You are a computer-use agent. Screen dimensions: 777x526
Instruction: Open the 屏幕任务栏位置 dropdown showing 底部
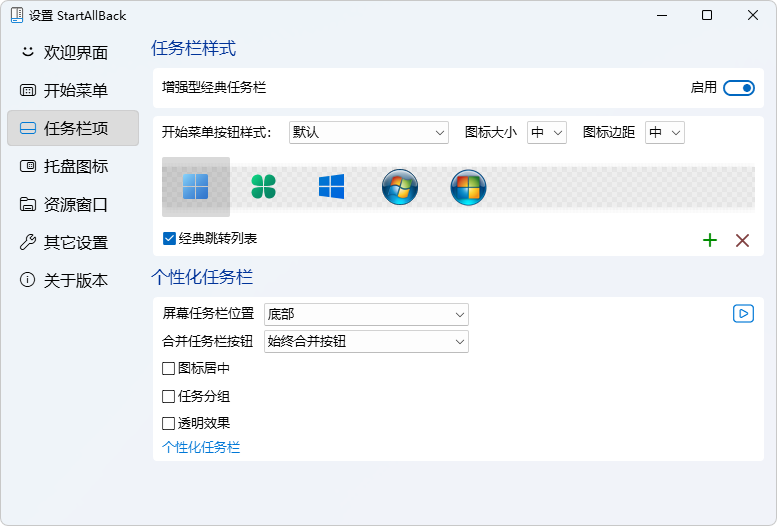(x=366, y=314)
